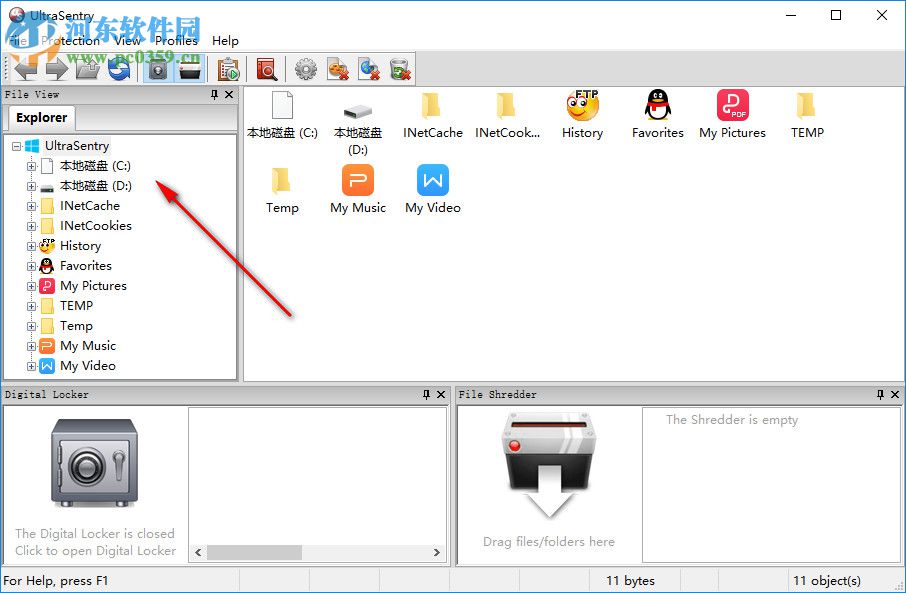Toggle the File Shredder toolbar icon

click(x=190, y=70)
